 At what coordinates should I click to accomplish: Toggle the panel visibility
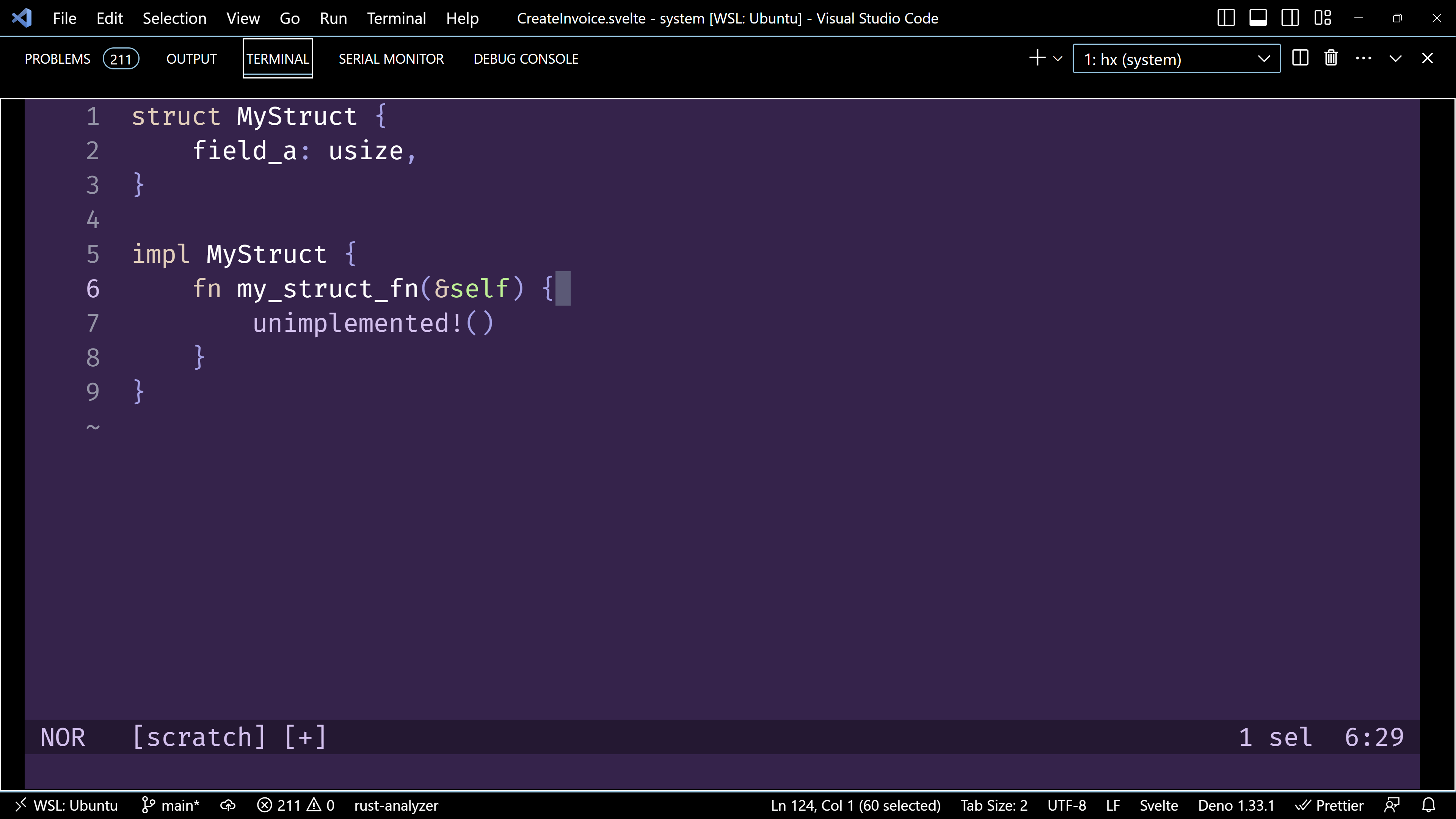[x=1258, y=17]
